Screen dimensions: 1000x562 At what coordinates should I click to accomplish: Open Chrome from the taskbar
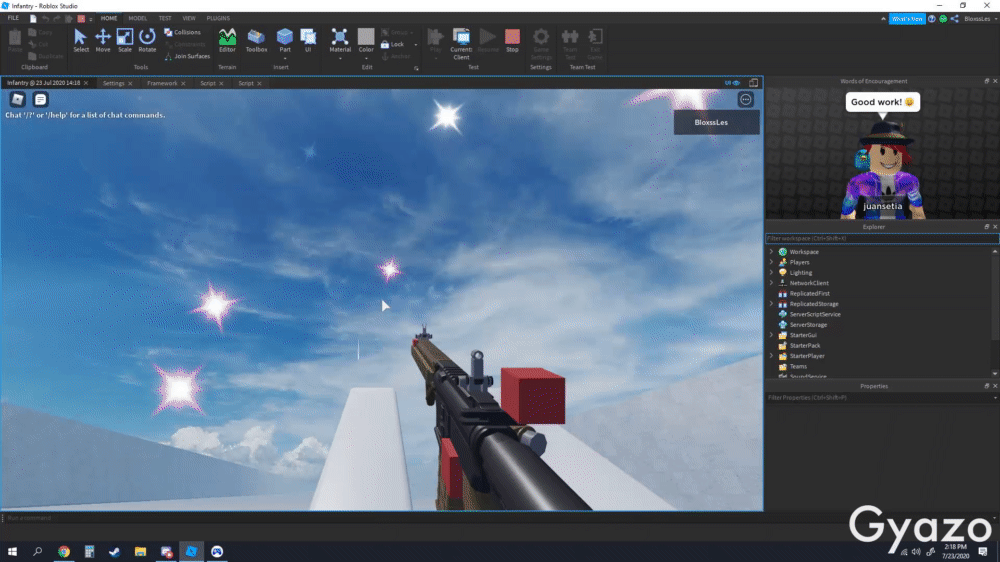[64, 551]
